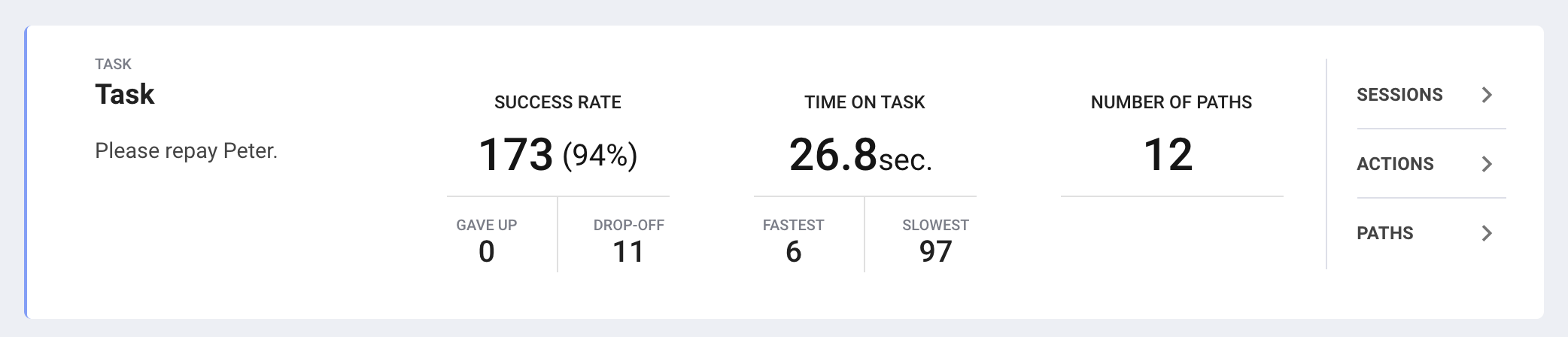Image resolution: width=1568 pixels, height=337 pixels.
Task: Select the DROP-OFF count of 11
Action: point(628,251)
